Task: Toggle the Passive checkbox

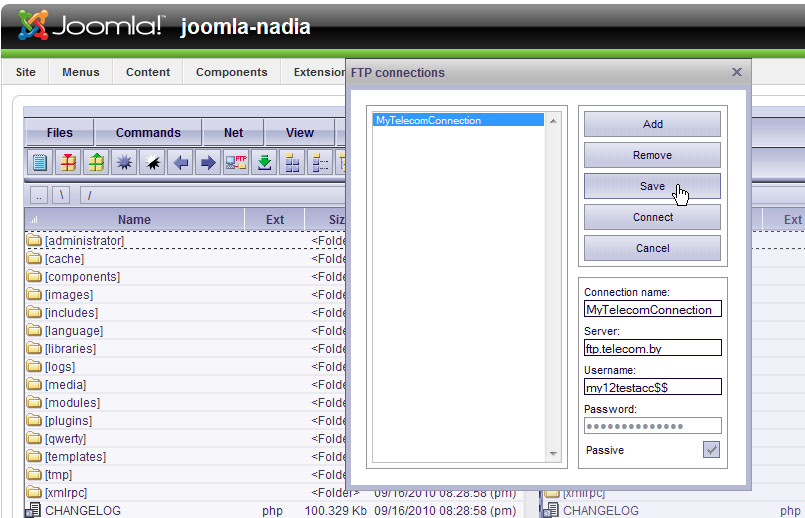Action: pos(711,450)
